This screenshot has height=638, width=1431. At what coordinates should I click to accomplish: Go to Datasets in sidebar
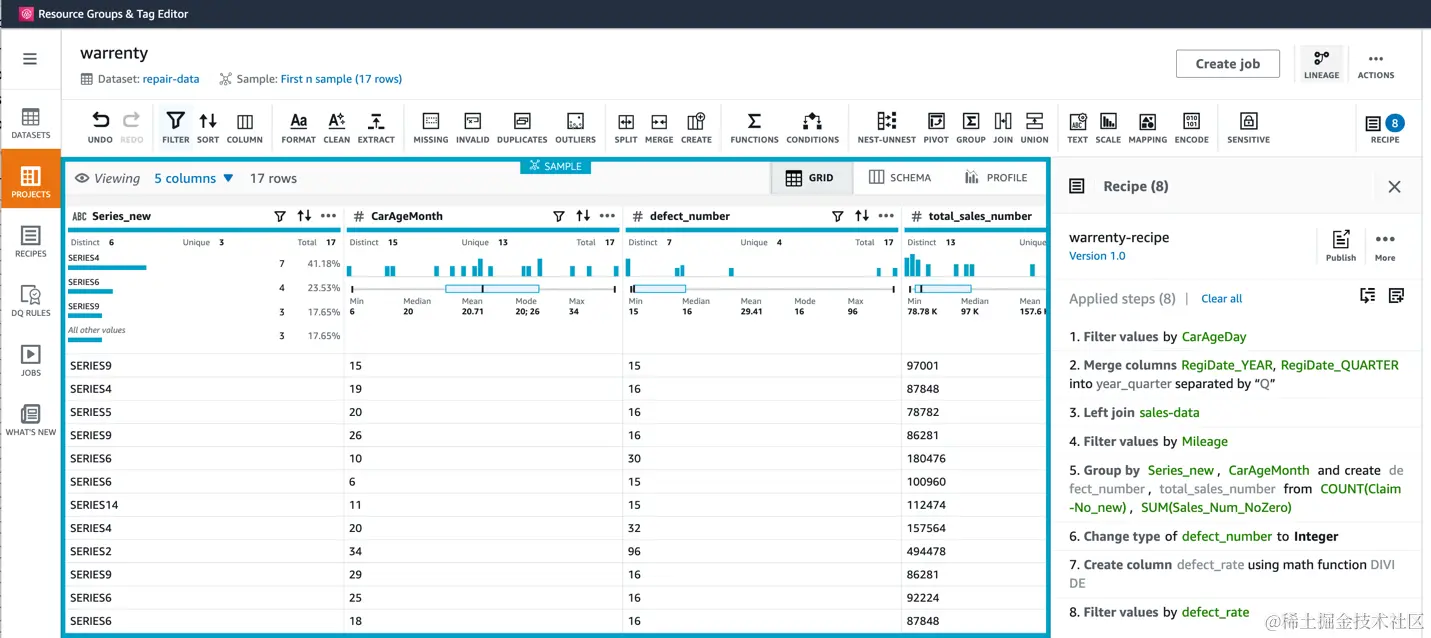[x=31, y=122]
